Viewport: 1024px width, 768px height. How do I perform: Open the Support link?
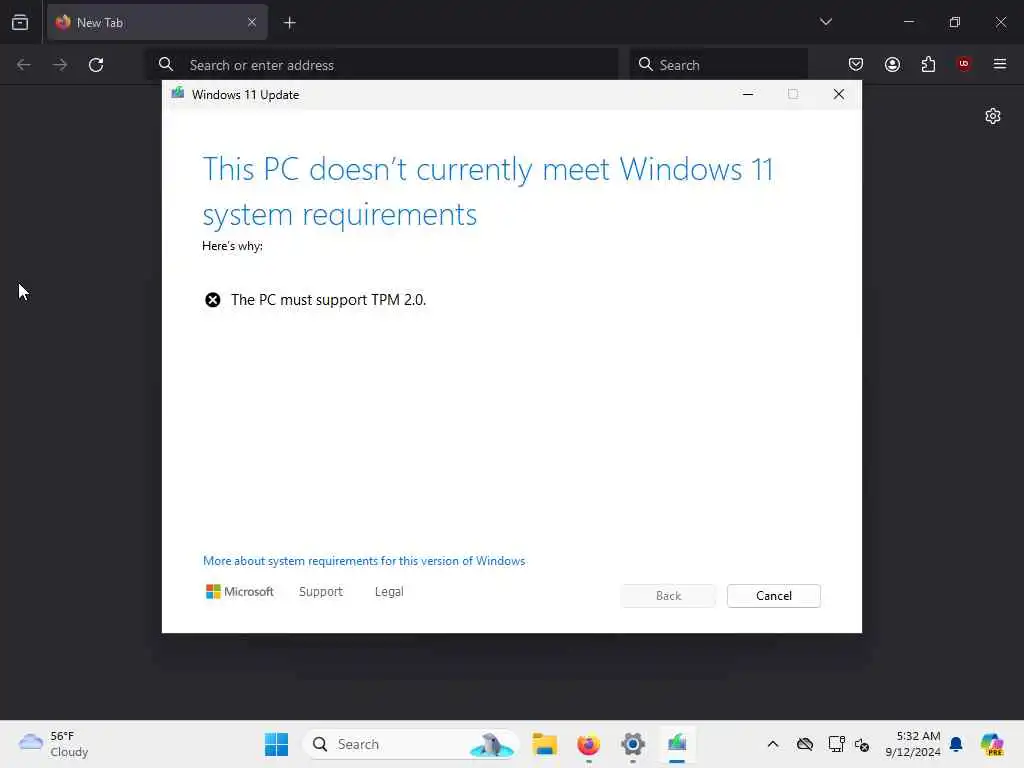click(321, 592)
